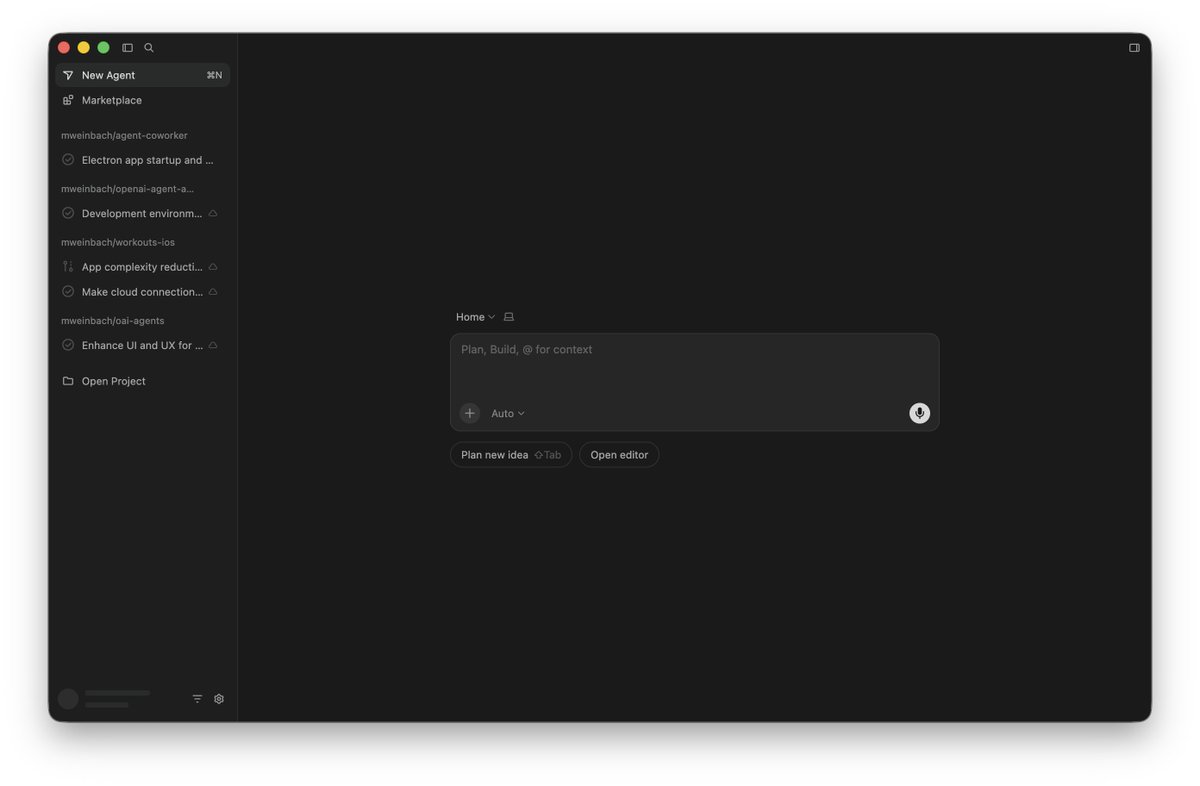Open the Enhance UI and UX agent

click(x=143, y=345)
